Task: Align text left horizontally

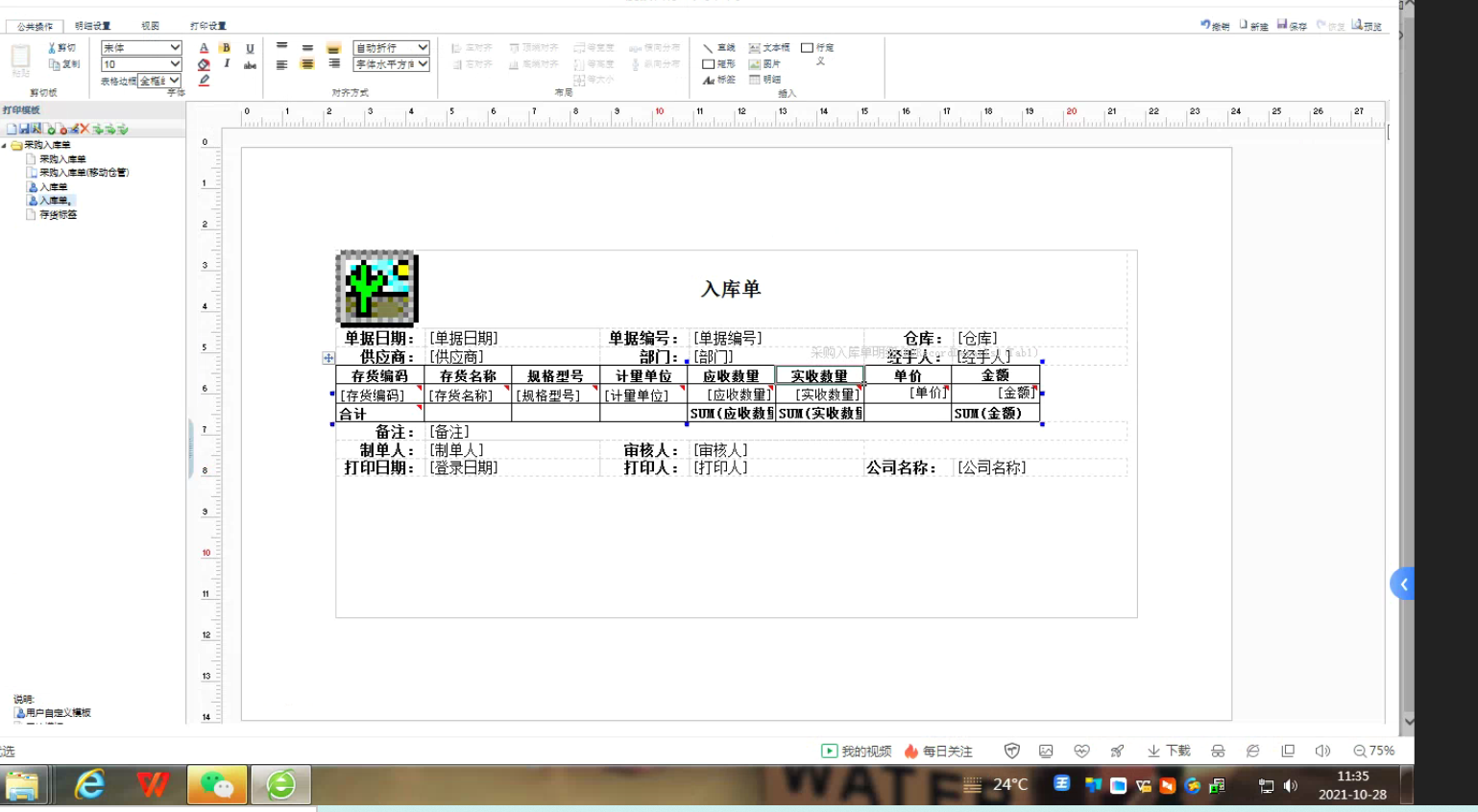Action: (x=281, y=64)
